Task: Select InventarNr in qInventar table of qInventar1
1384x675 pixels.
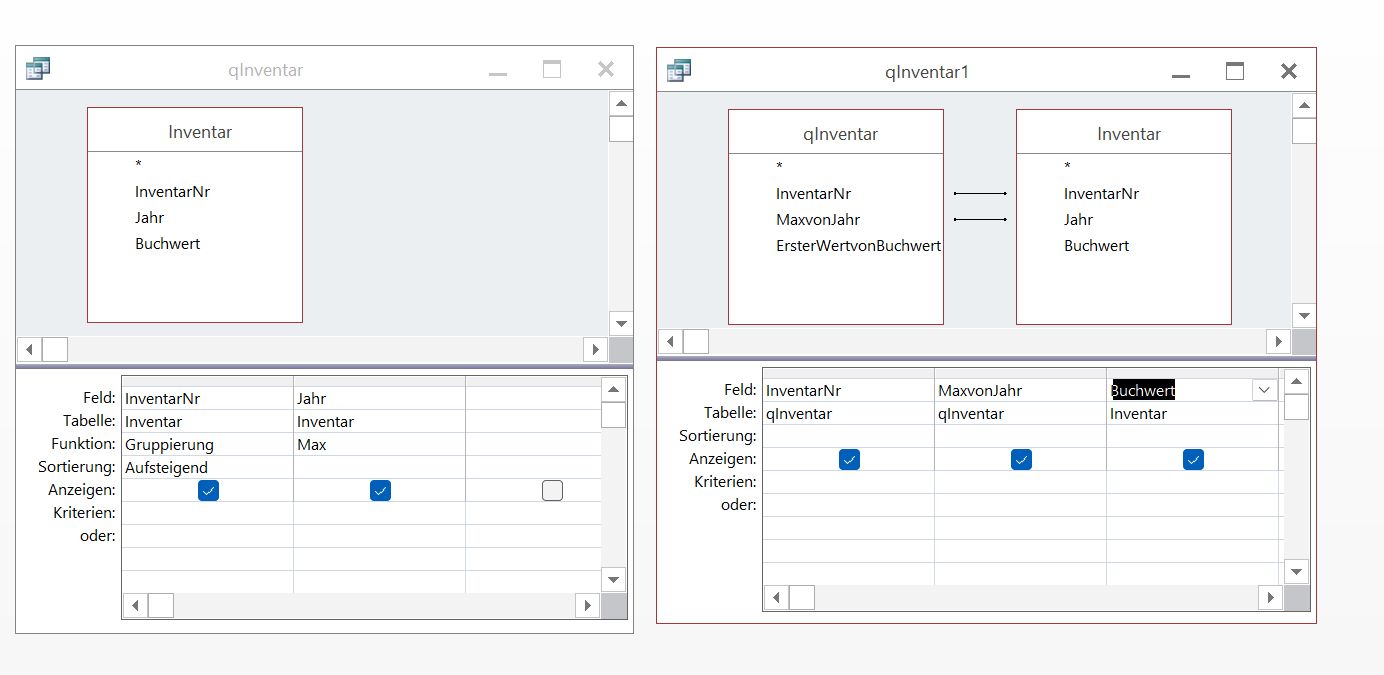Action: click(x=813, y=193)
